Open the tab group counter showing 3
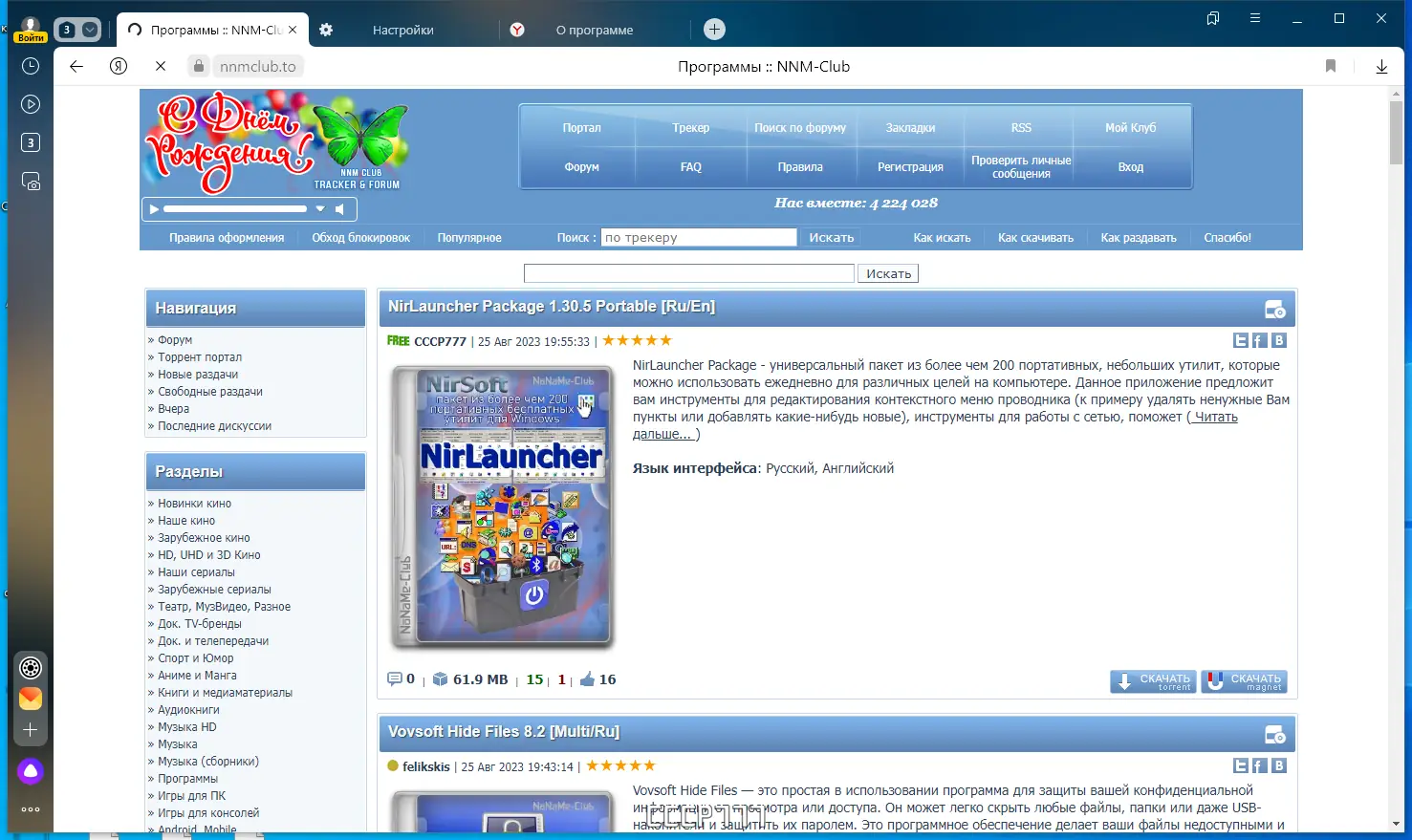This screenshot has width=1412, height=840. pos(76,30)
